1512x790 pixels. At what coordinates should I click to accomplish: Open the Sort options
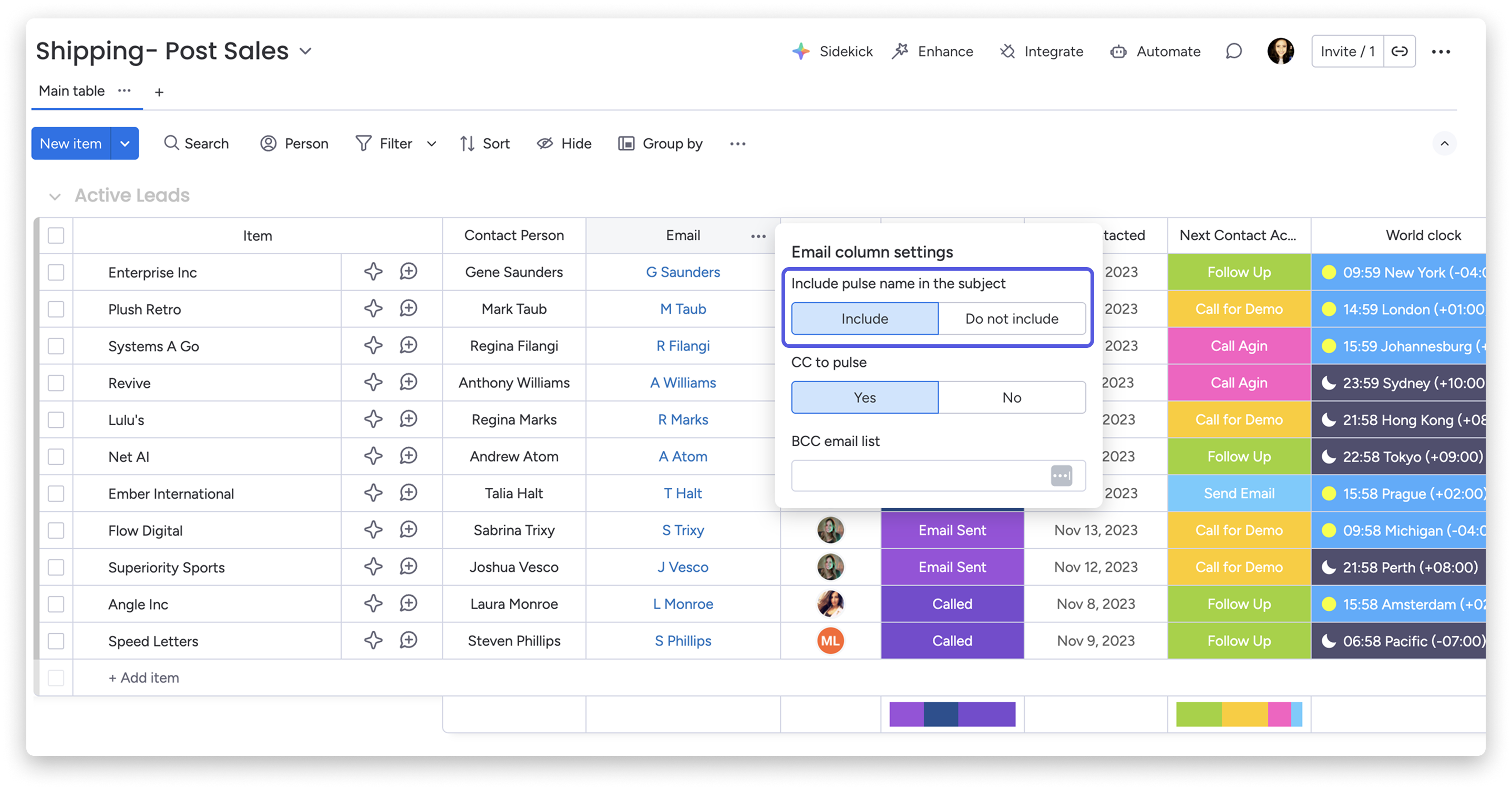click(485, 143)
